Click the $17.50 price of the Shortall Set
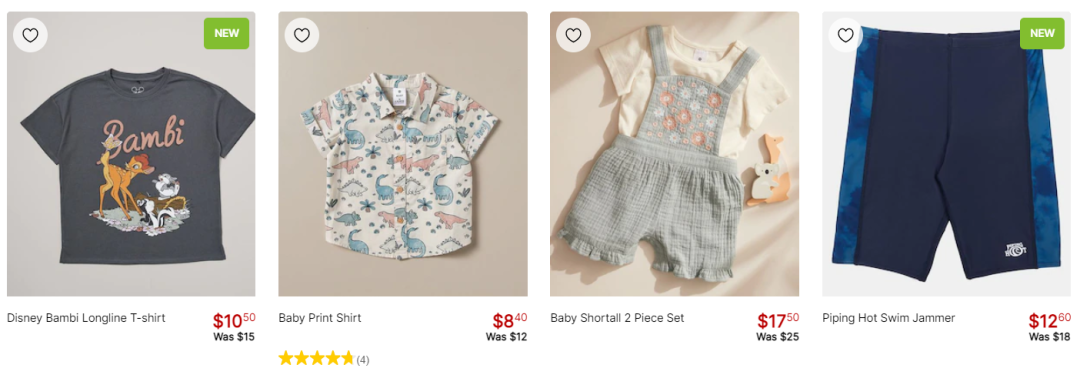The image size is (1080, 385). pyautogui.click(x=778, y=320)
